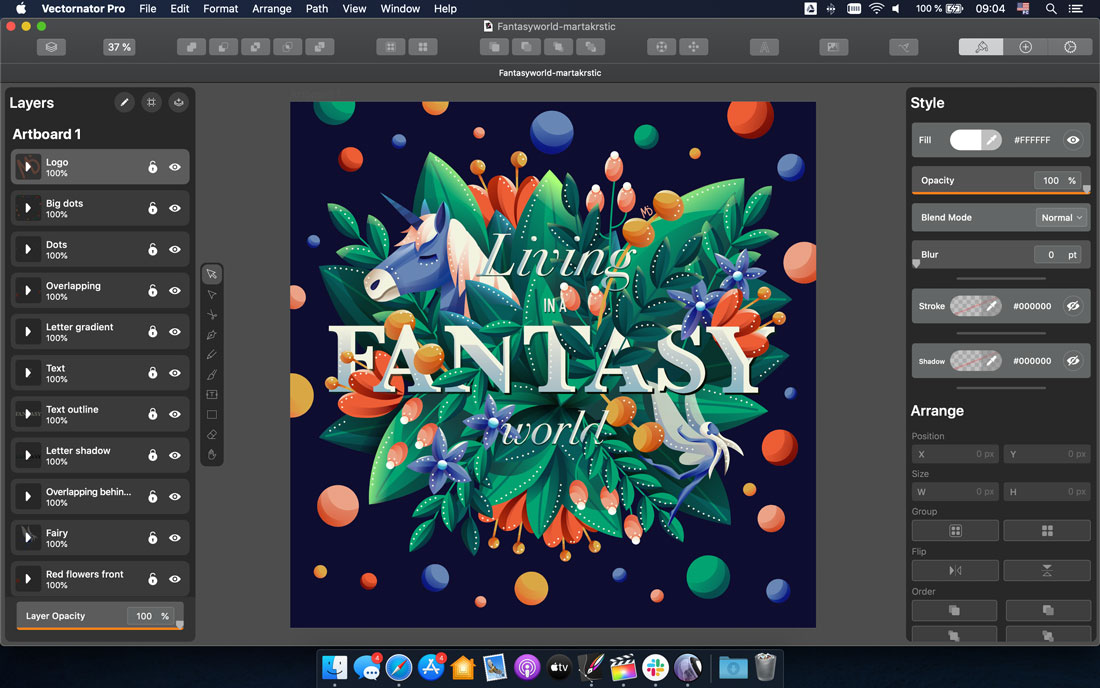Click the zoom percentage control showing 37%

point(117,46)
